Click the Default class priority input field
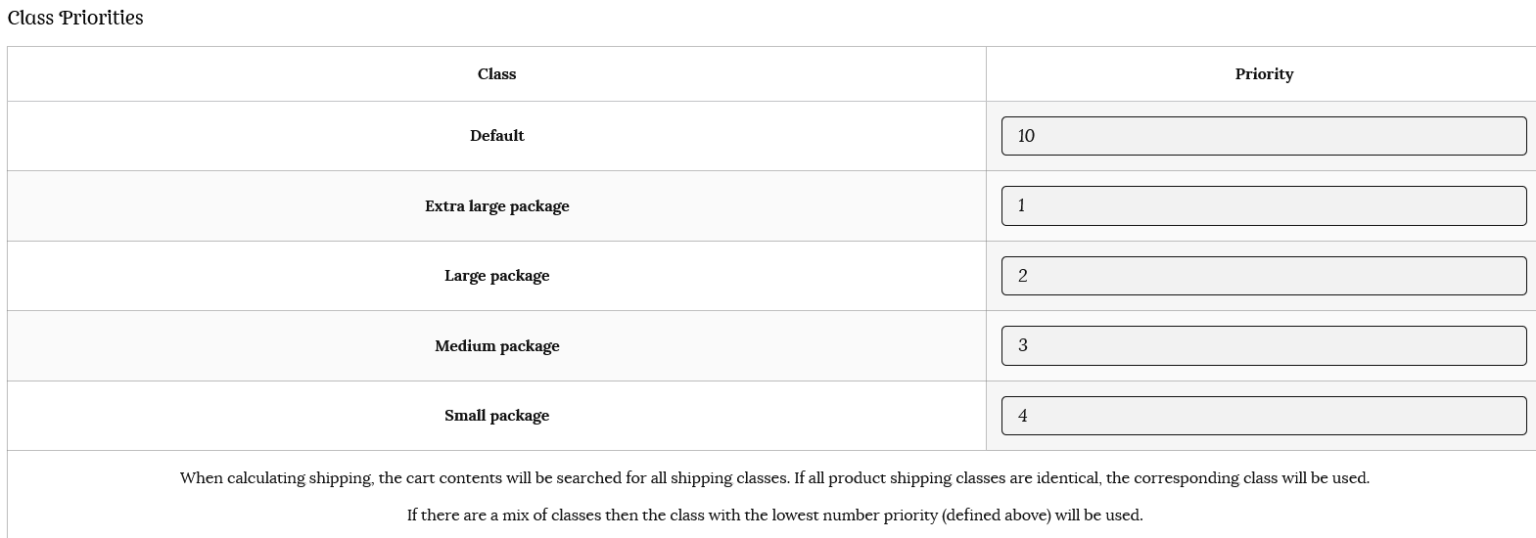 [1263, 136]
